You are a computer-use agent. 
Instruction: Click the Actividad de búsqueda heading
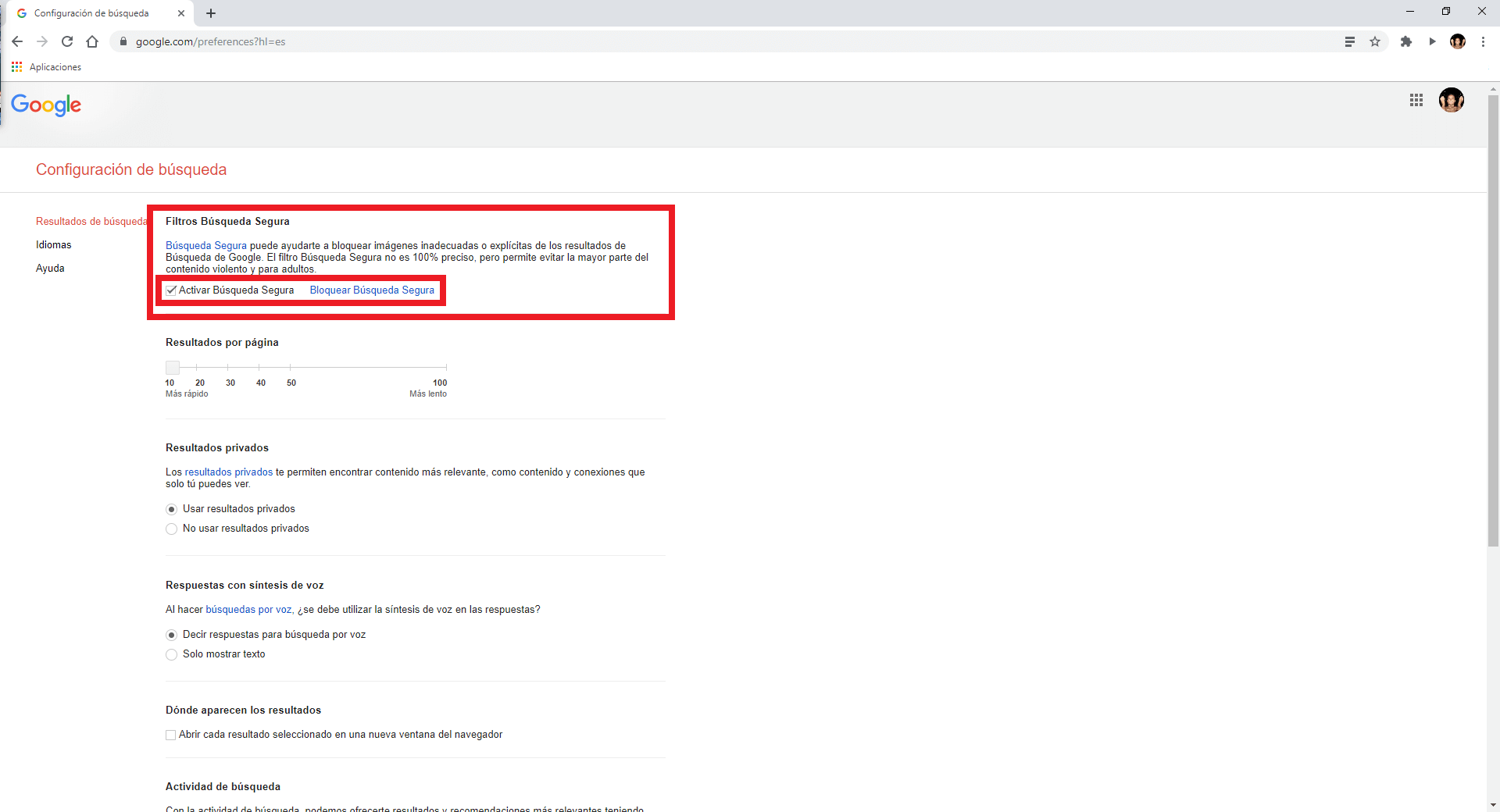click(x=223, y=787)
